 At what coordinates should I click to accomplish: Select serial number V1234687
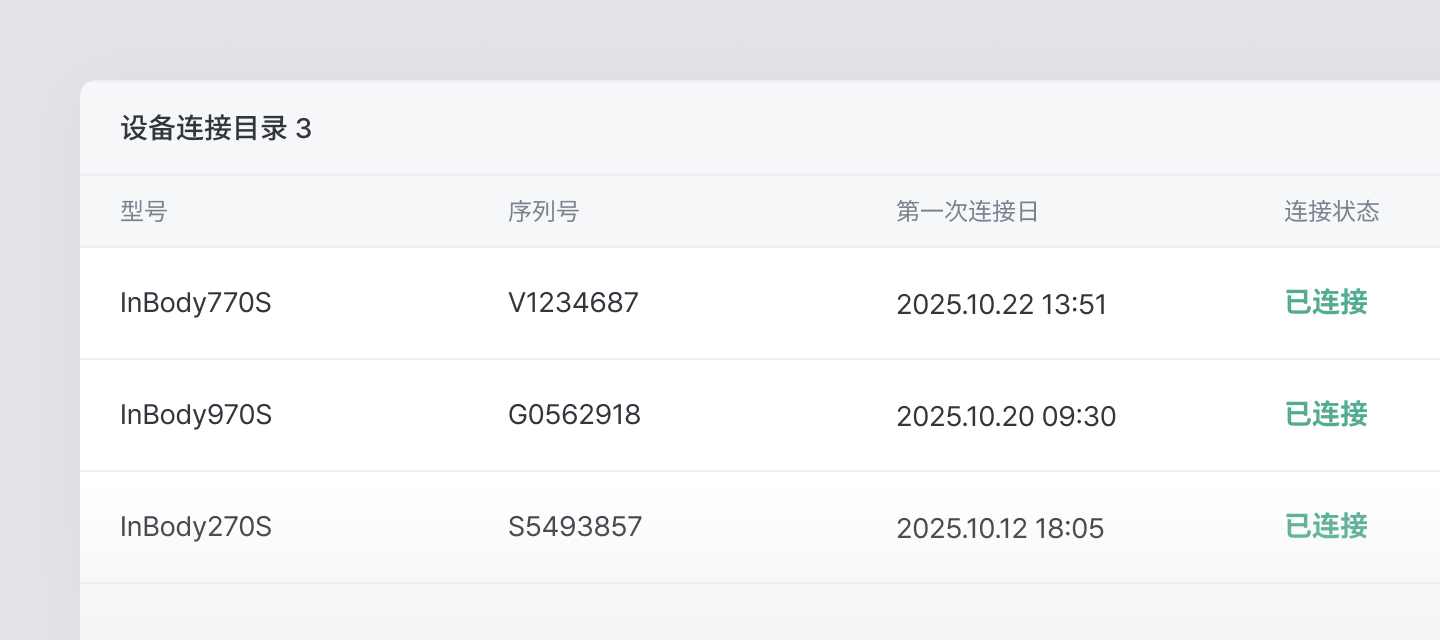[x=573, y=303]
